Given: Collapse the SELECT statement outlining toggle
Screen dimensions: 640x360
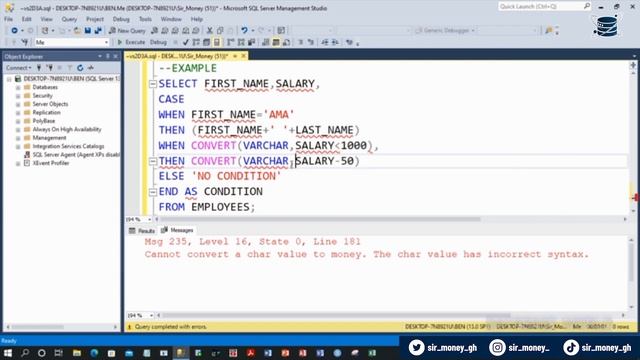Looking at the screenshot, I should (153, 84).
